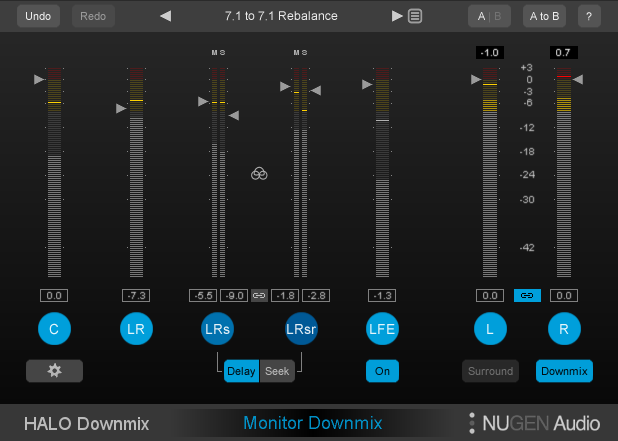The height and width of the screenshot is (441, 618).
Task: Toggle the LRs/LRsr link chain icon
Action: coord(259,295)
